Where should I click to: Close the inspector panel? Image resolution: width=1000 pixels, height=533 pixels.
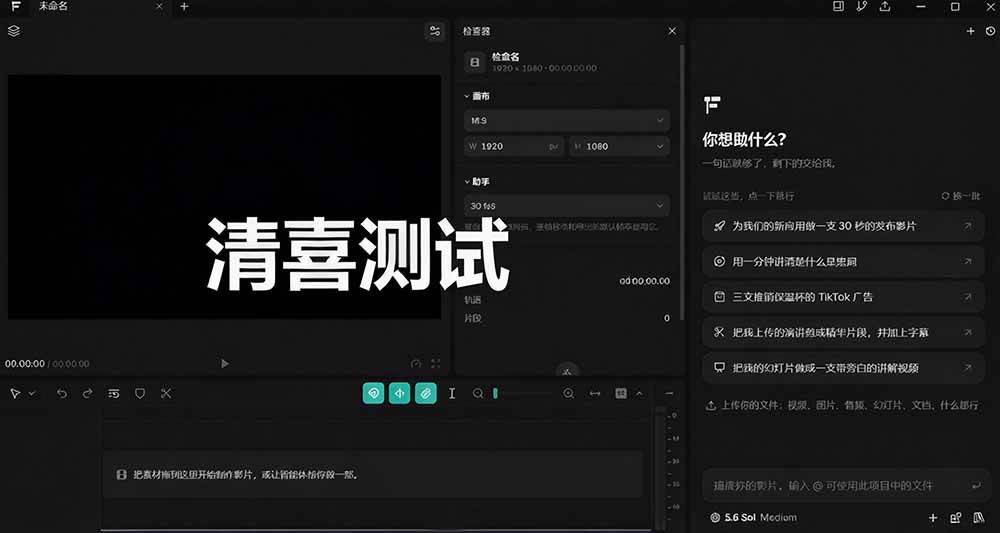click(672, 31)
